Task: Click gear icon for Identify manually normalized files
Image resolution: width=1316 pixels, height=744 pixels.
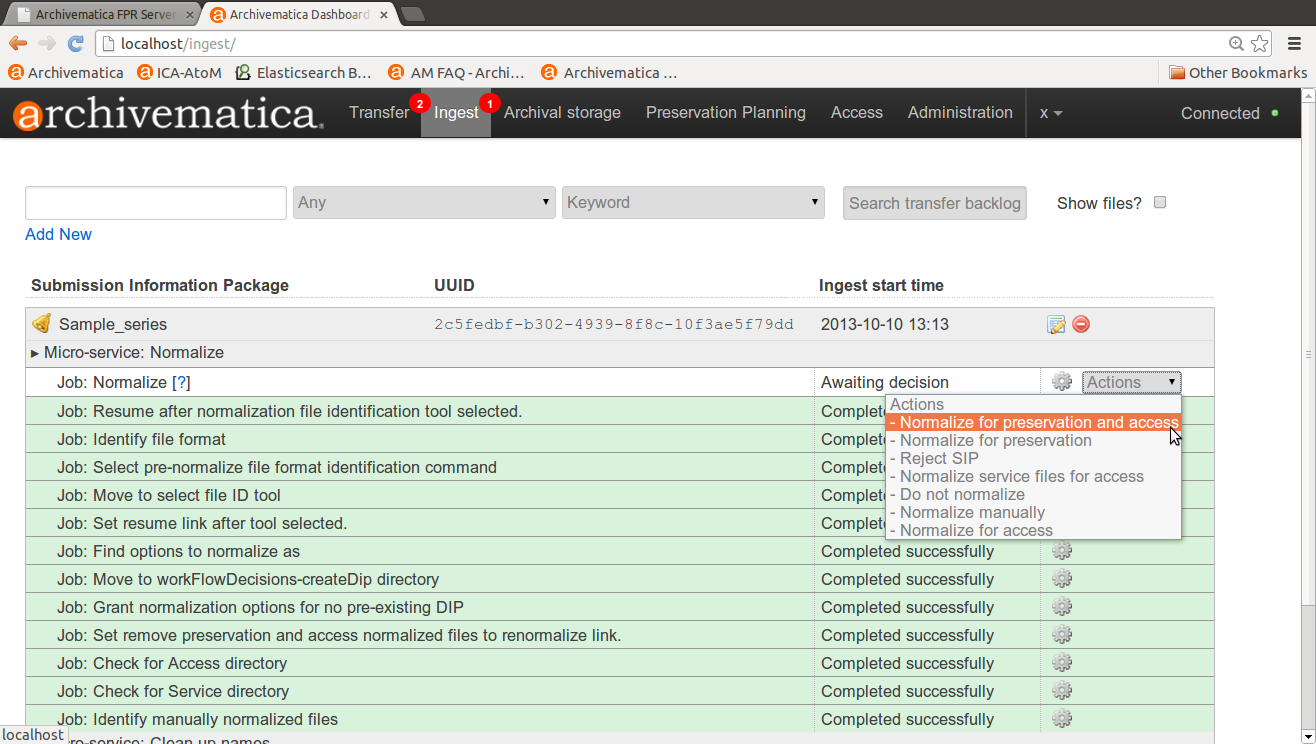Action: click(x=1062, y=719)
